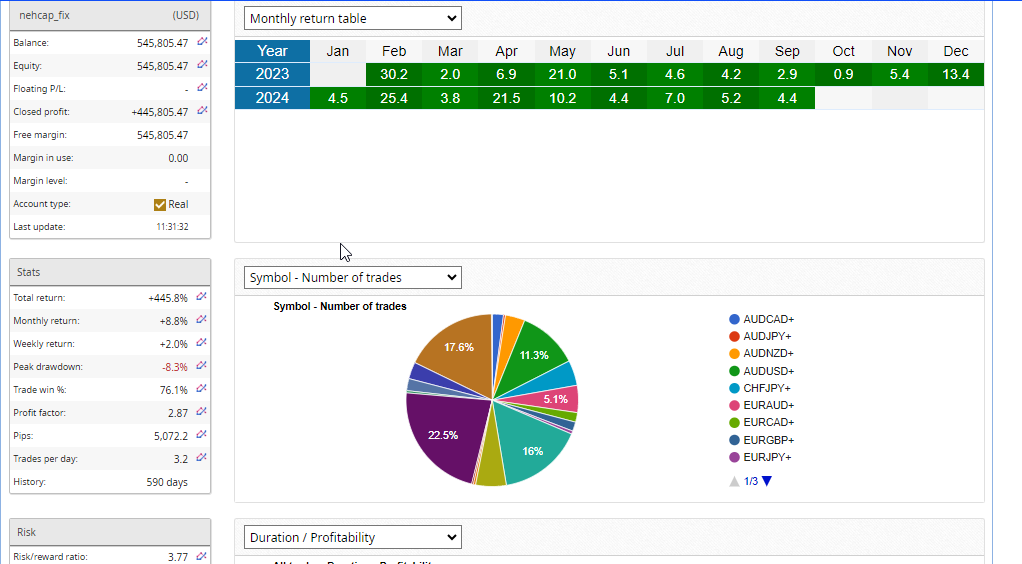The image size is (1022, 564).
Task: Click the chart icon beside Total return
Action: tap(202, 297)
